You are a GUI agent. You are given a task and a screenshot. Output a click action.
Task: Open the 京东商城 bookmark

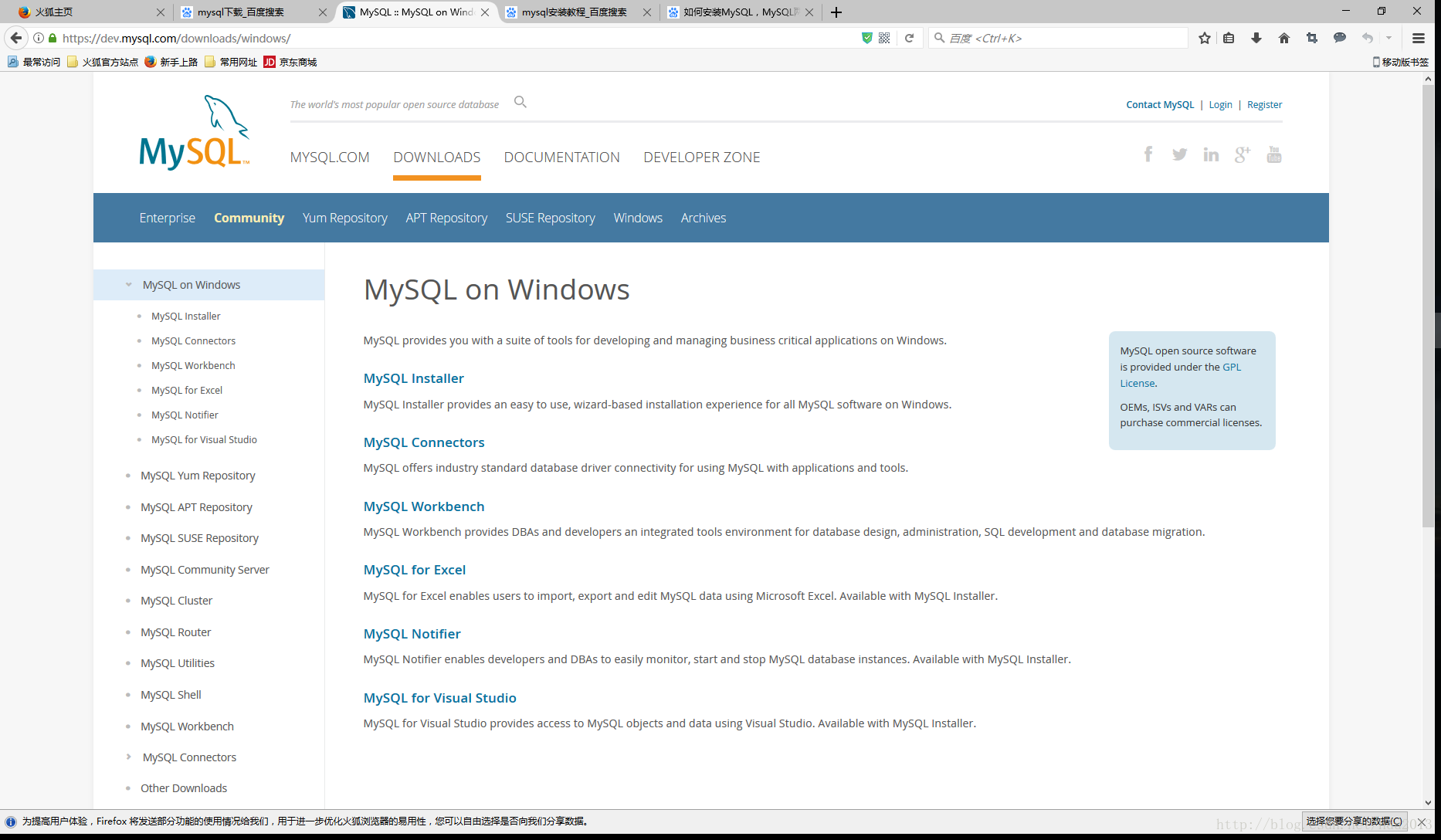tap(290, 62)
